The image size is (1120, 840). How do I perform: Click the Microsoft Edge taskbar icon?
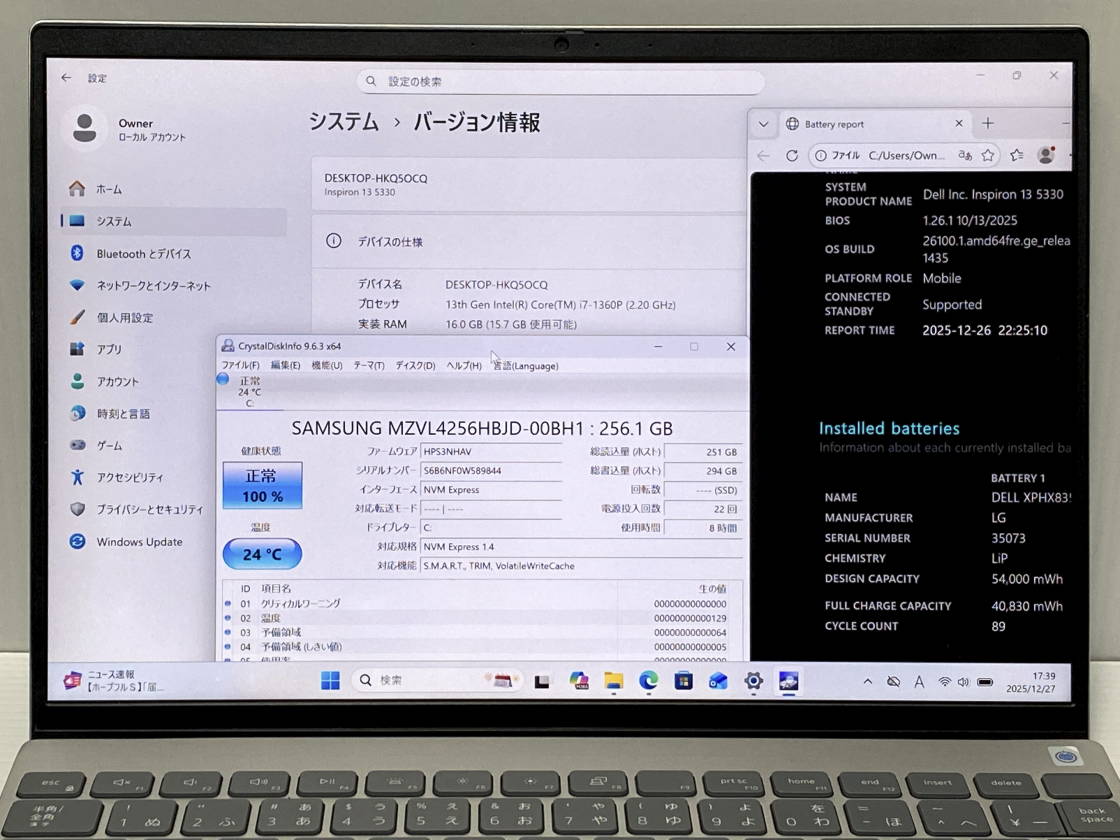pos(649,681)
